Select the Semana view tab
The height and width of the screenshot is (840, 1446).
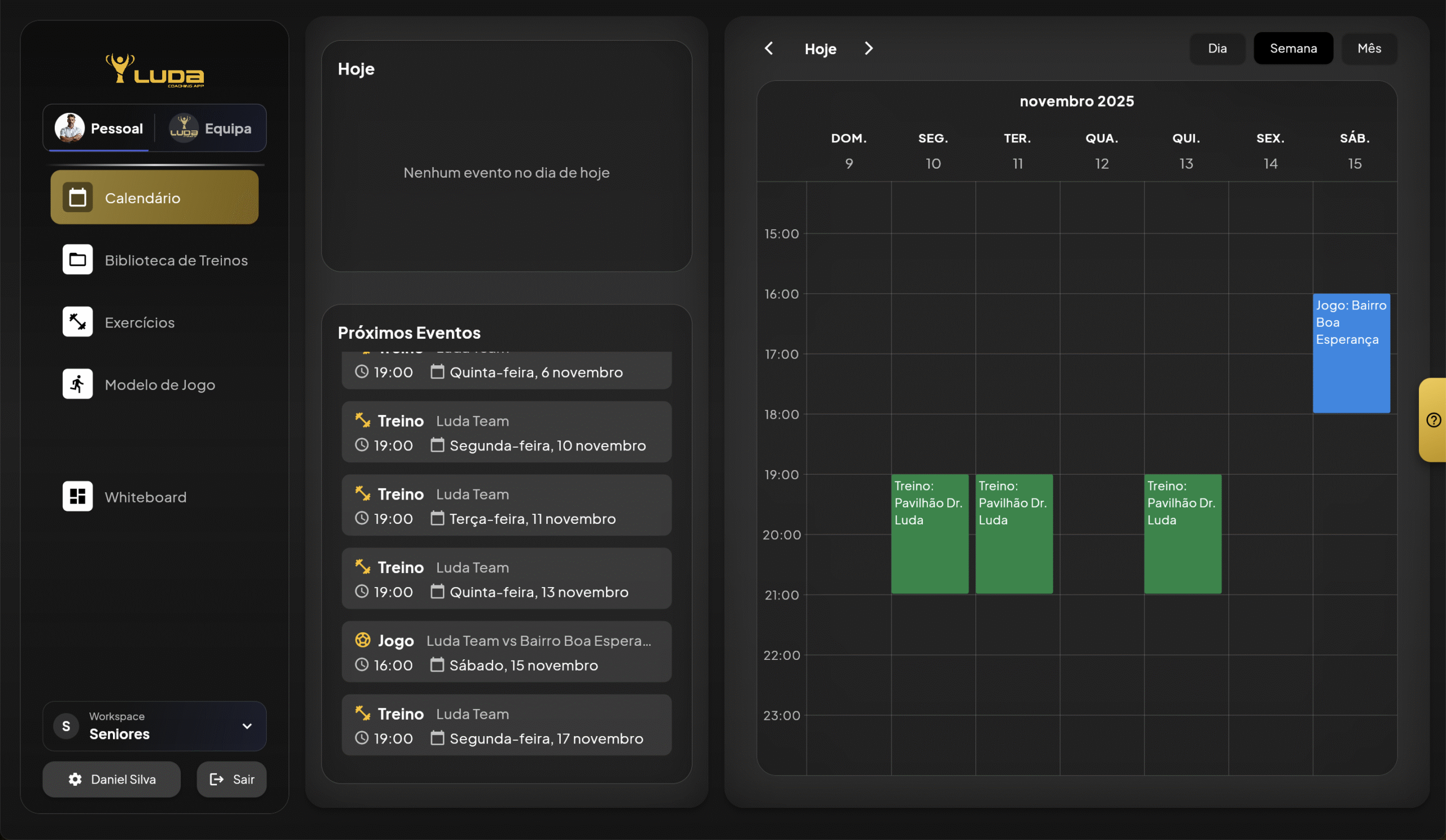tap(1293, 48)
